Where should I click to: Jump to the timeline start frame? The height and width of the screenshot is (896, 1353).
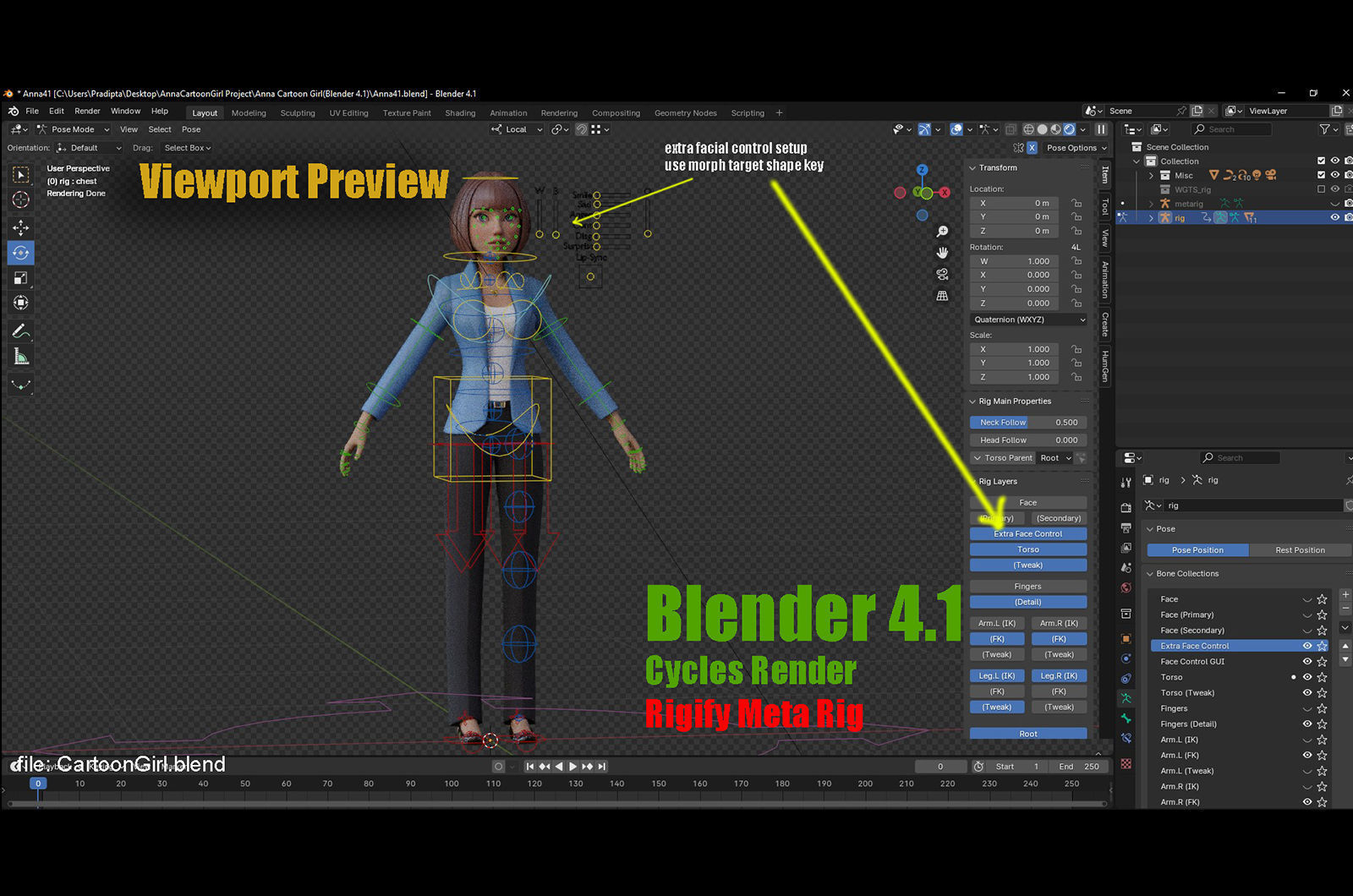tap(530, 767)
